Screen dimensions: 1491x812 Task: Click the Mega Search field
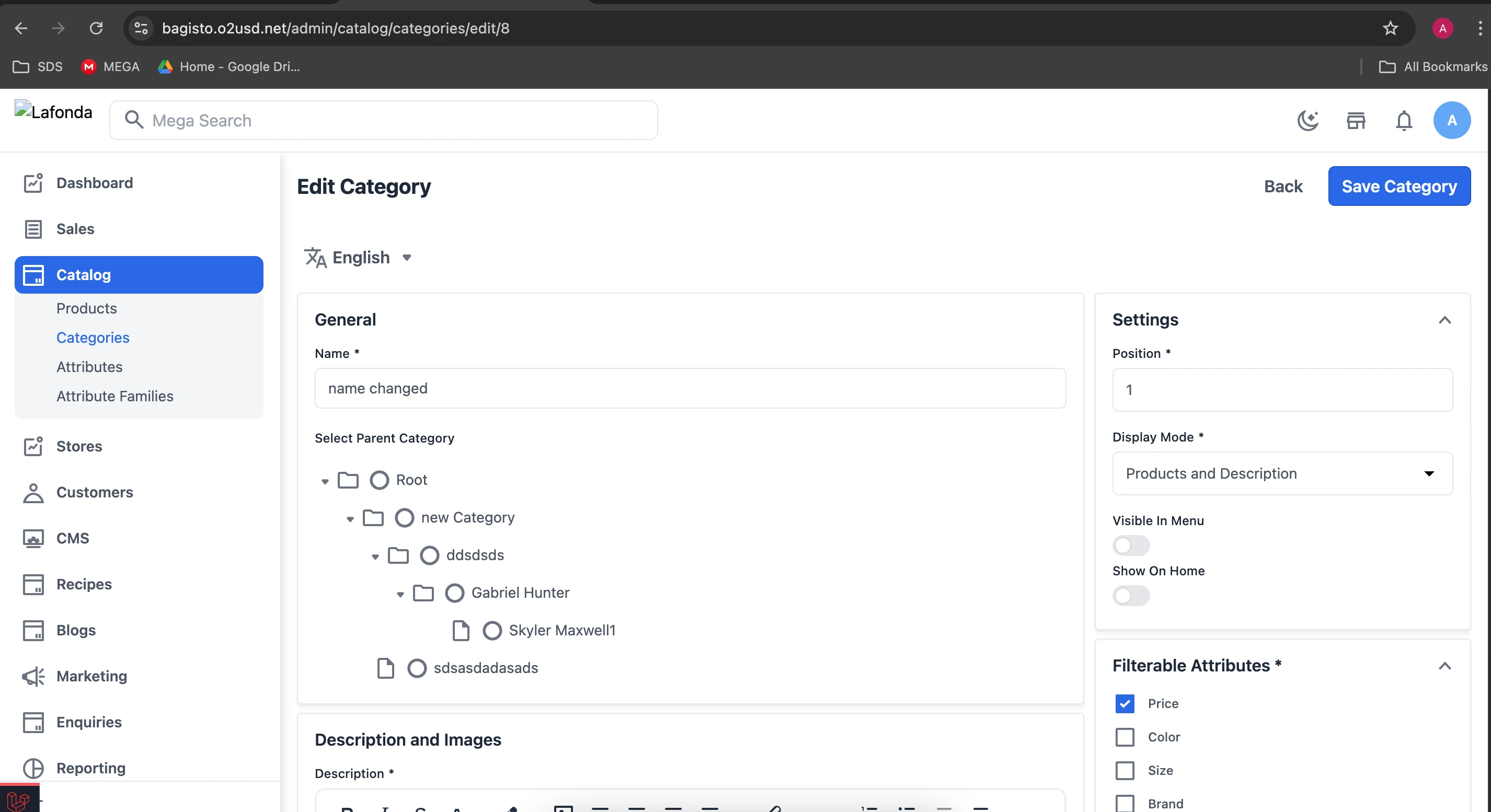pyautogui.click(x=383, y=120)
